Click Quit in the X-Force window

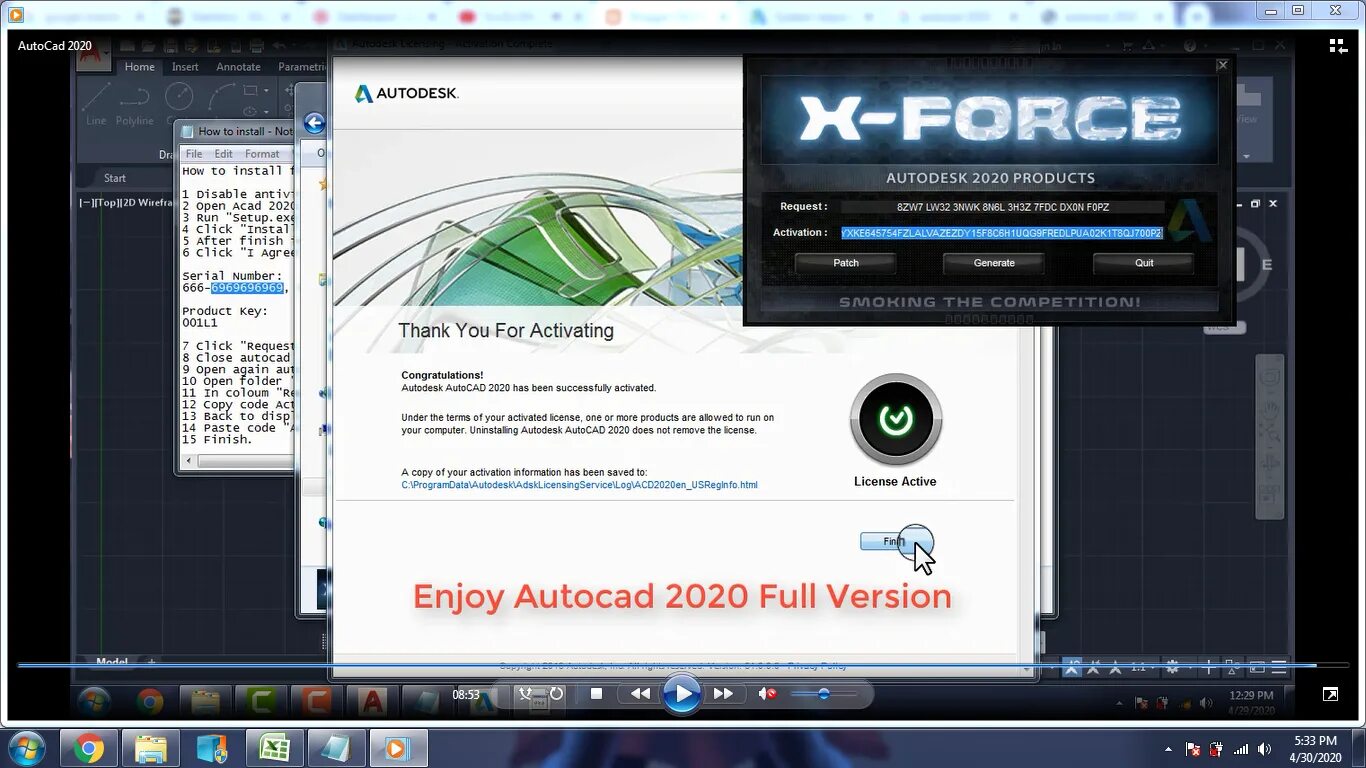[1144, 263]
